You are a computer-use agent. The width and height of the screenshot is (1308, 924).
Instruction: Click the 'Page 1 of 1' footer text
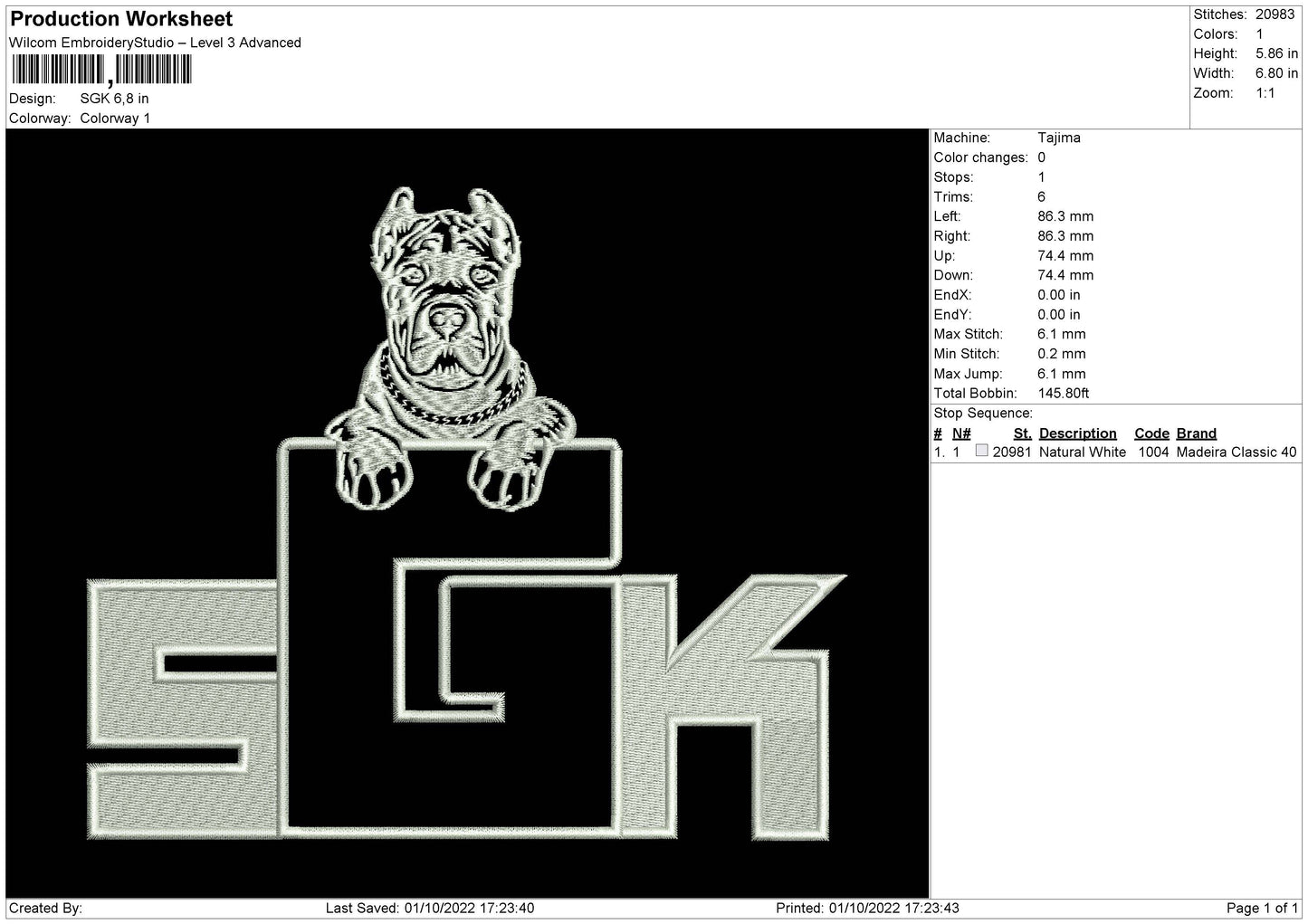coord(1263,908)
